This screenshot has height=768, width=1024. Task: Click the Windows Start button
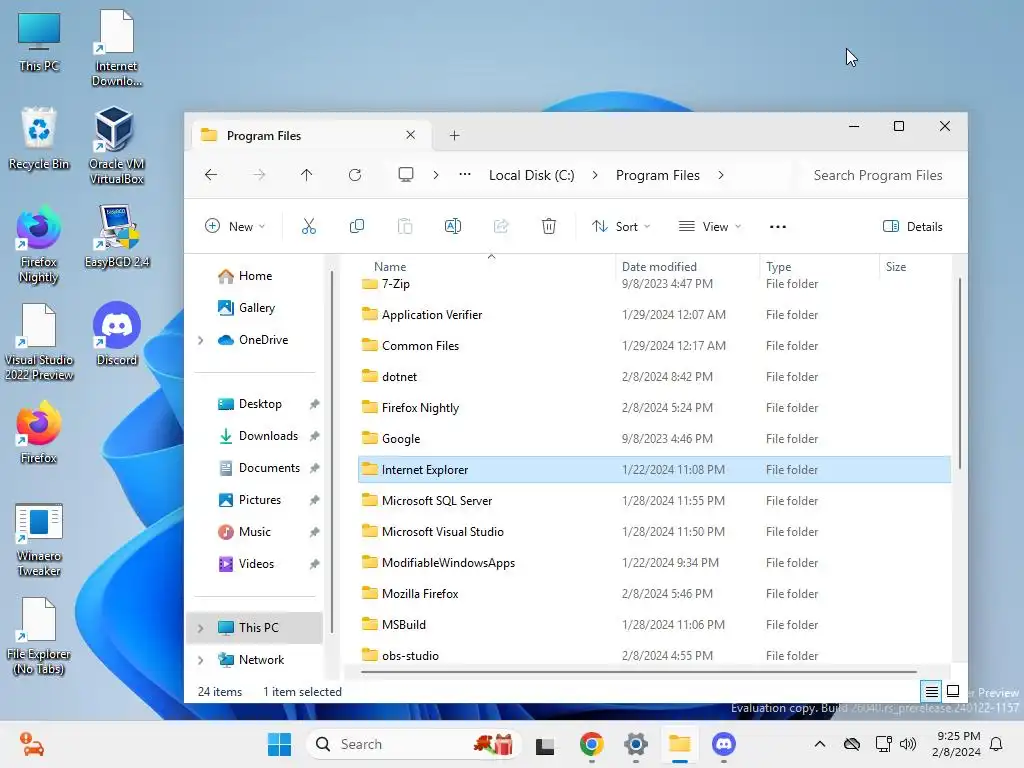pyautogui.click(x=280, y=744)
